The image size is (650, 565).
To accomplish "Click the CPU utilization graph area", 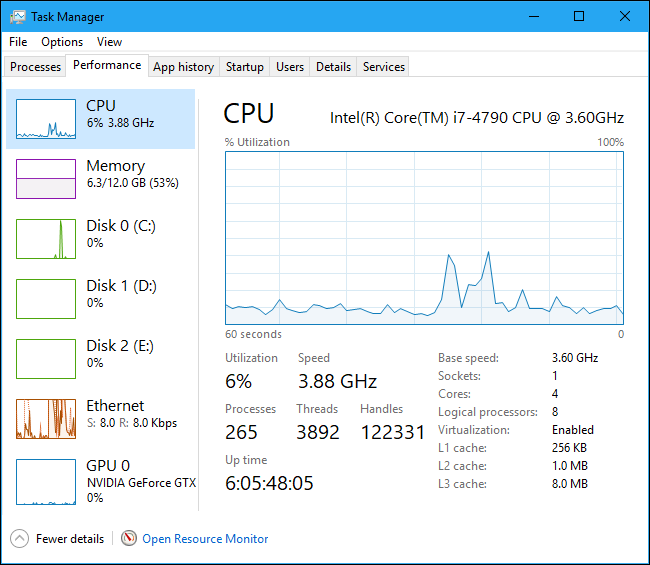I will point(424,238).
